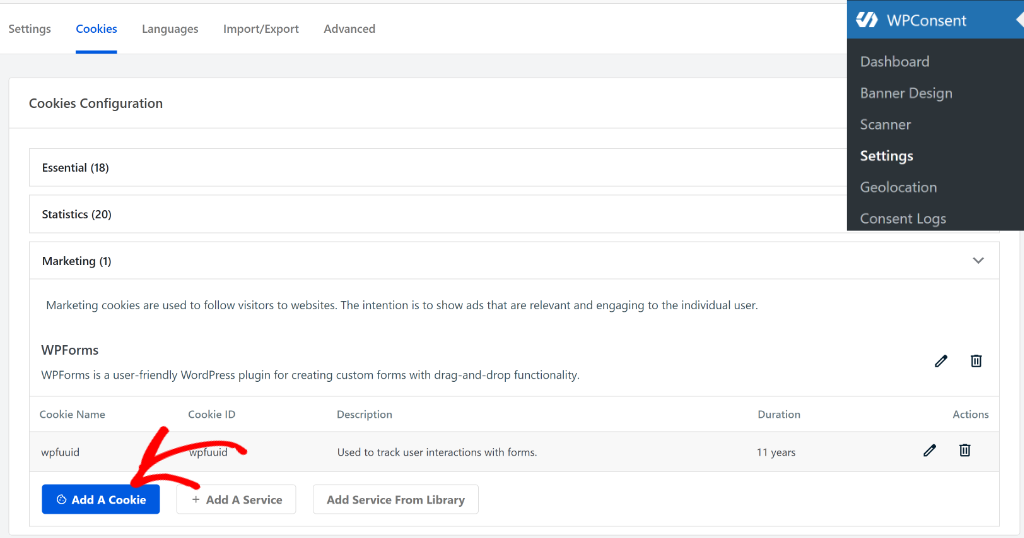Expand the Essential (18) section
This screenshot has width=1024, height=538.
[x=438, y=168]
